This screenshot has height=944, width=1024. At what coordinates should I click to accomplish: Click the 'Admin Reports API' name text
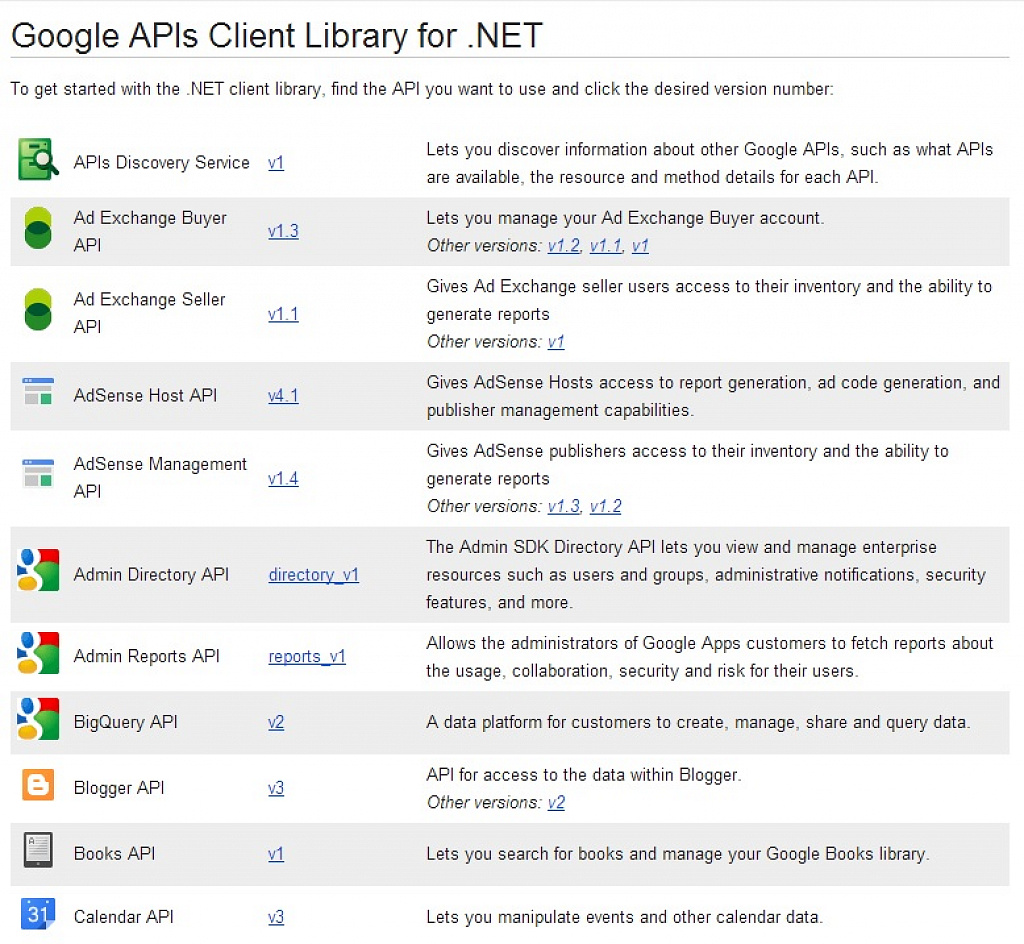pos(146,656)
